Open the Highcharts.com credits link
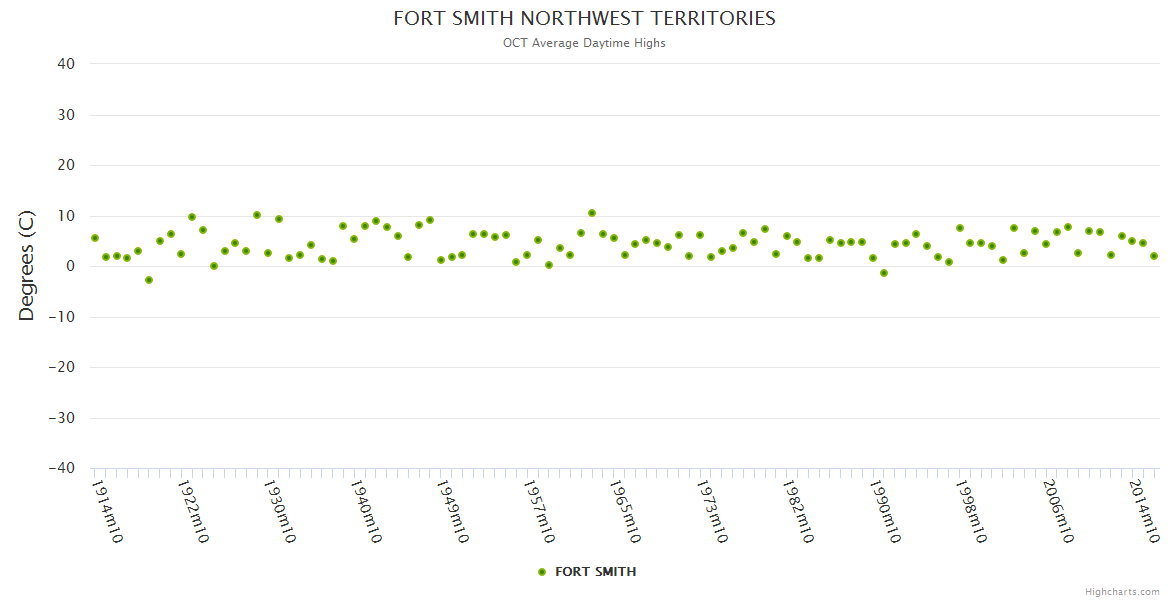 [x=1122, y=591]
